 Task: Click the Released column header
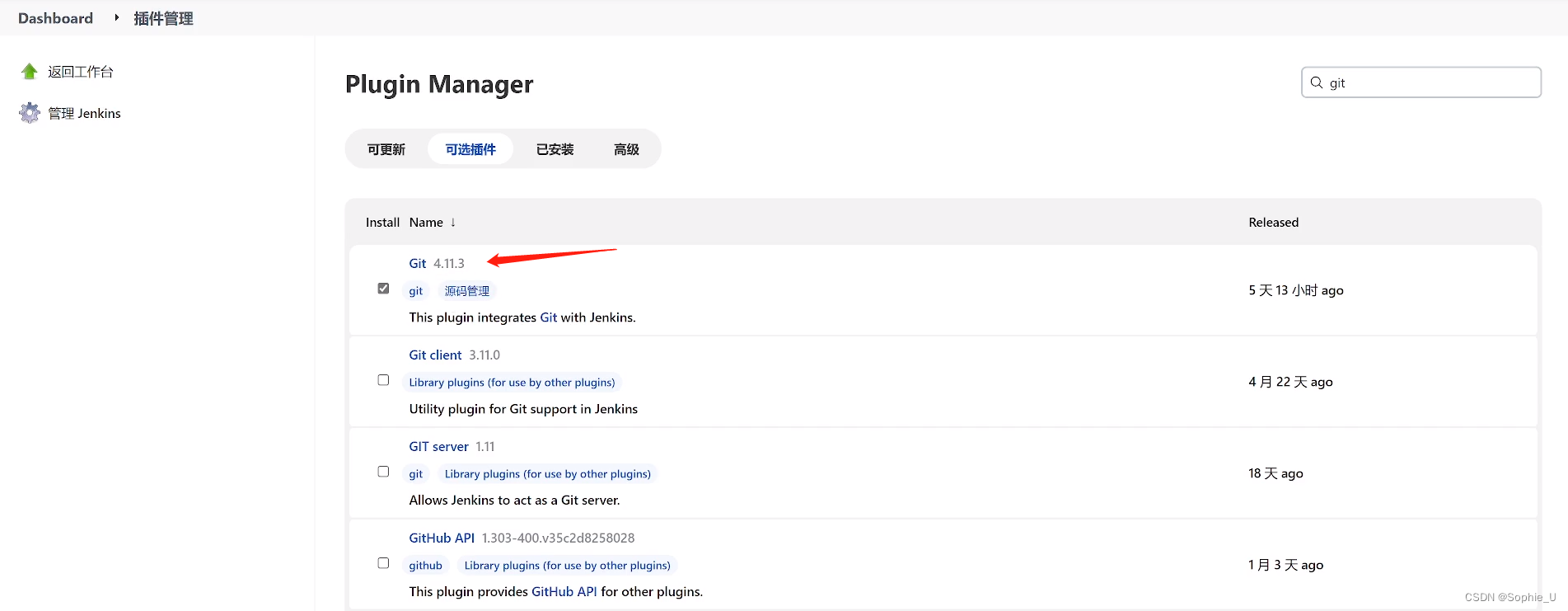pos(1274,223)
